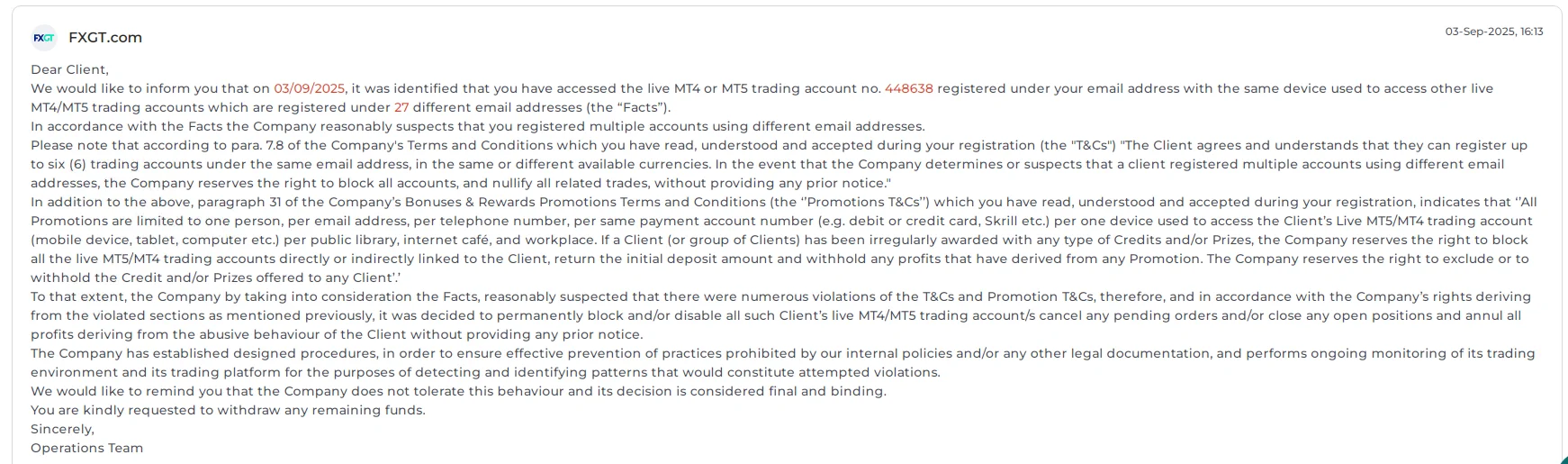Open the FXGT.com sender name
The height and width of the screenshot is (464, 1568).
pos(105,38)
